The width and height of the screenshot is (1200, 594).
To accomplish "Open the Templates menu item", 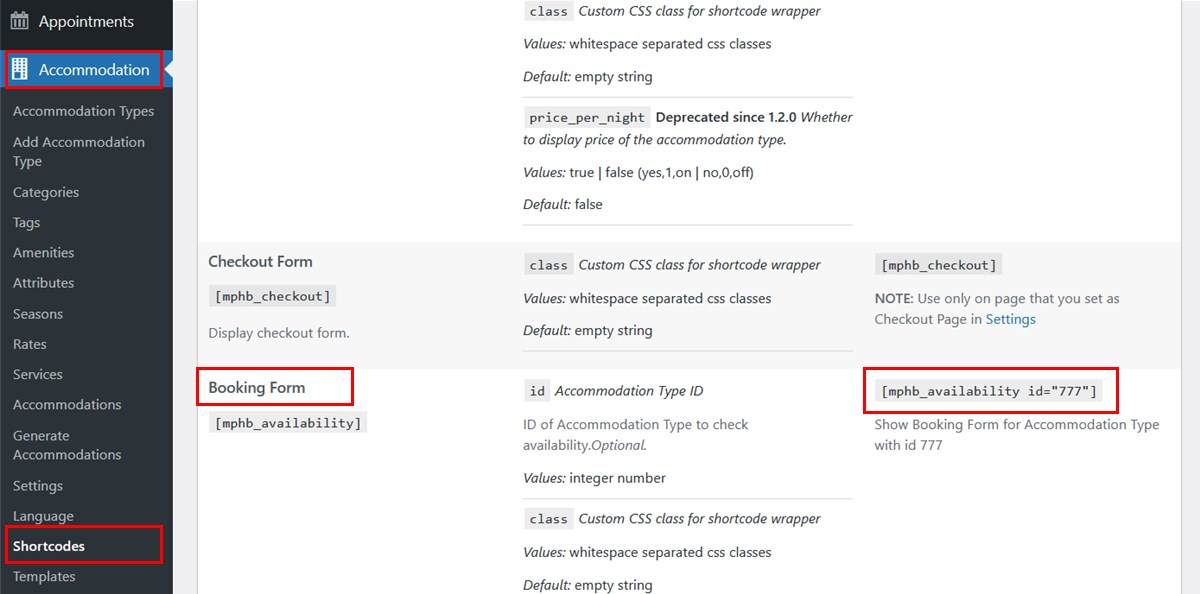I will click(x=43, y=576).
